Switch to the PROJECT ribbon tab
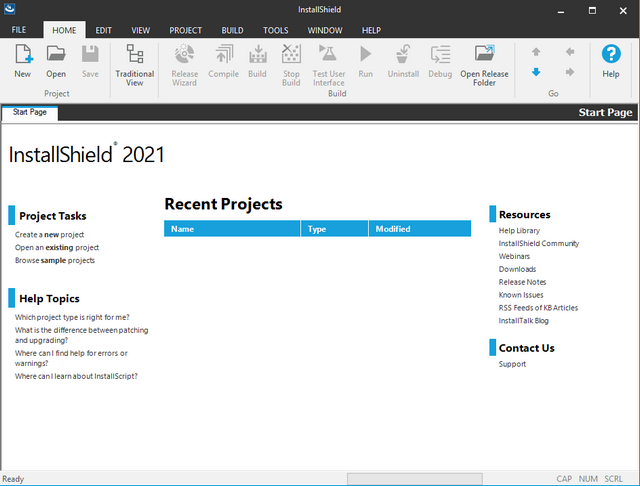Screen dimensions: 640x486 (185, 31)
